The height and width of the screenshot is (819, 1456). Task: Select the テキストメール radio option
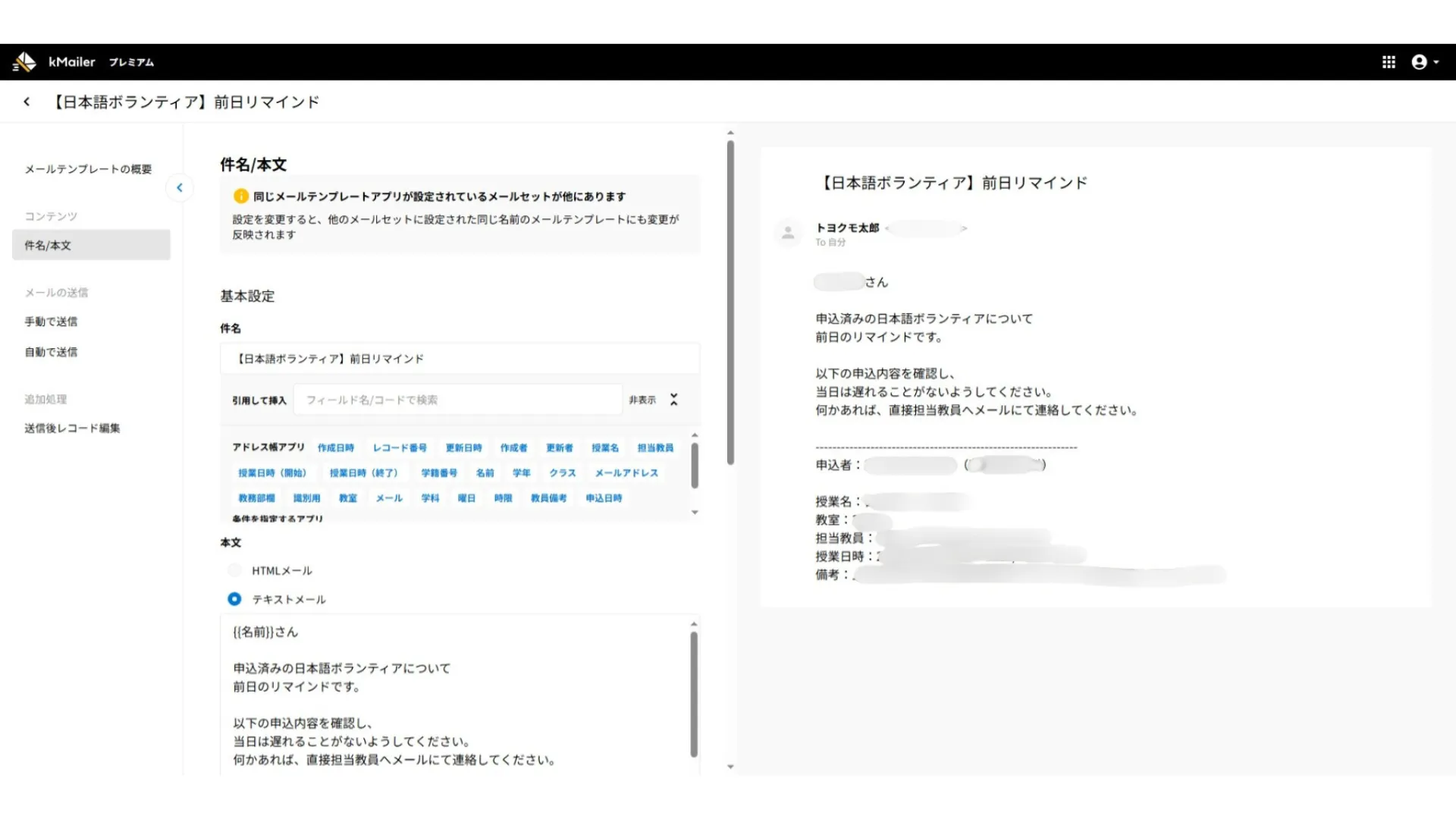pyautogui.click(x=234, y=599)
